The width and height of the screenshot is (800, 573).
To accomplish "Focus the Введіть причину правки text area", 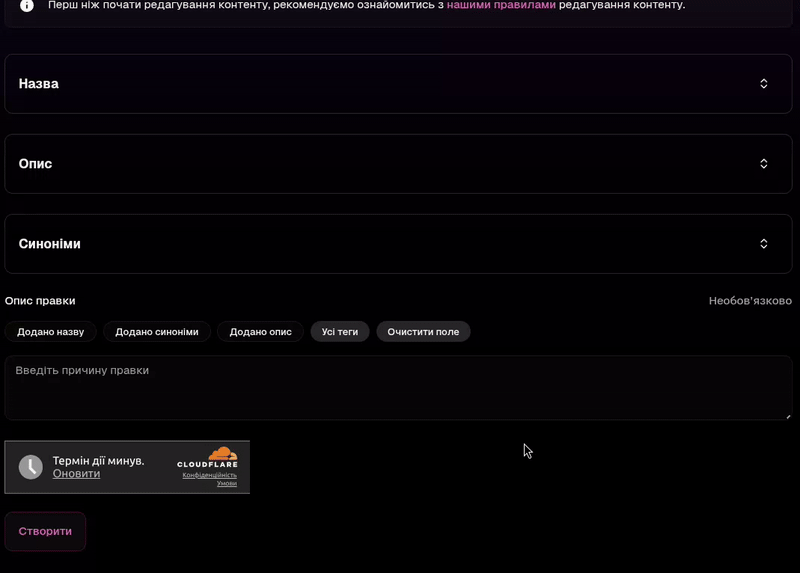I will (x=398, y=388).
